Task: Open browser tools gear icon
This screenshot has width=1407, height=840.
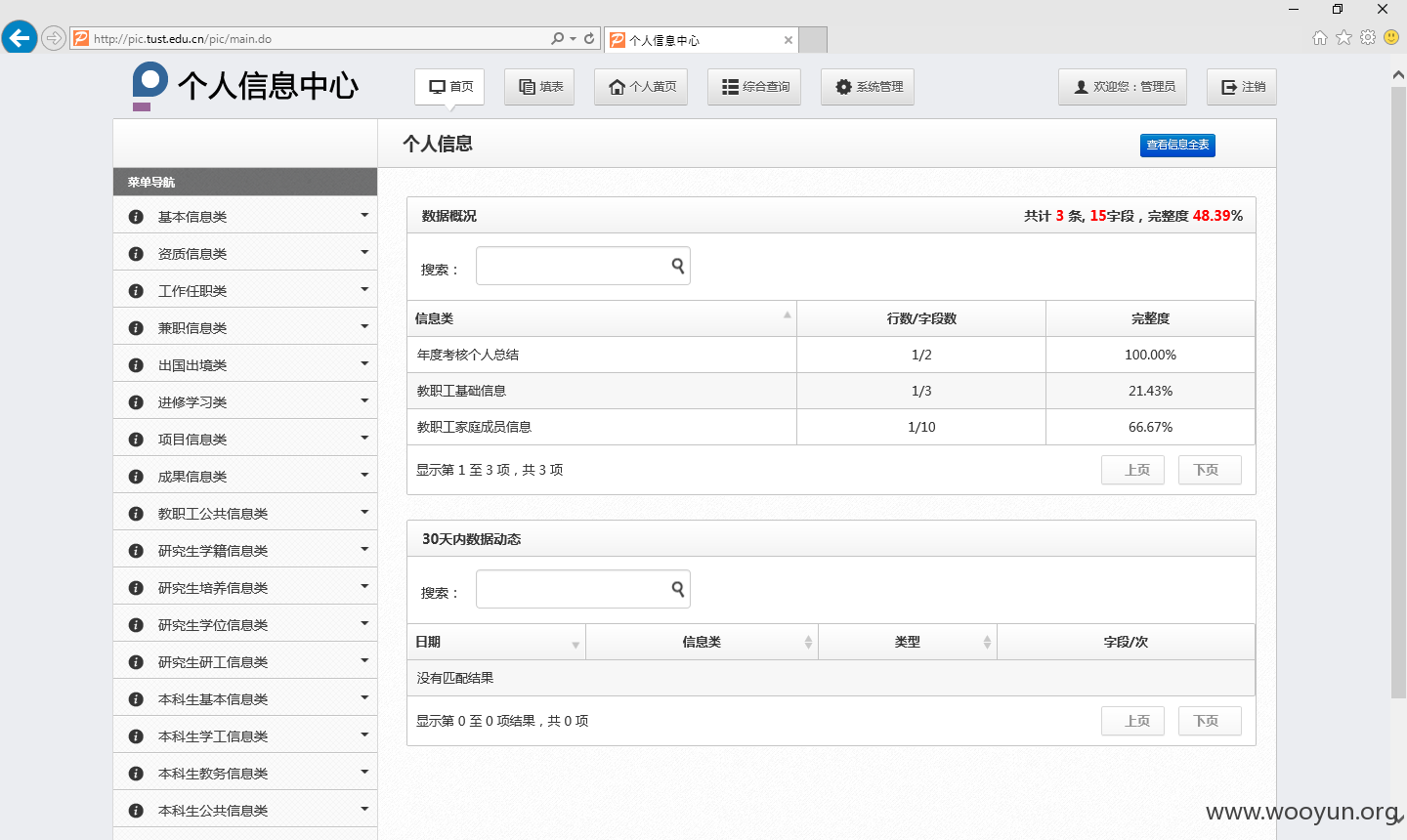Action: tap(1368, 37)
